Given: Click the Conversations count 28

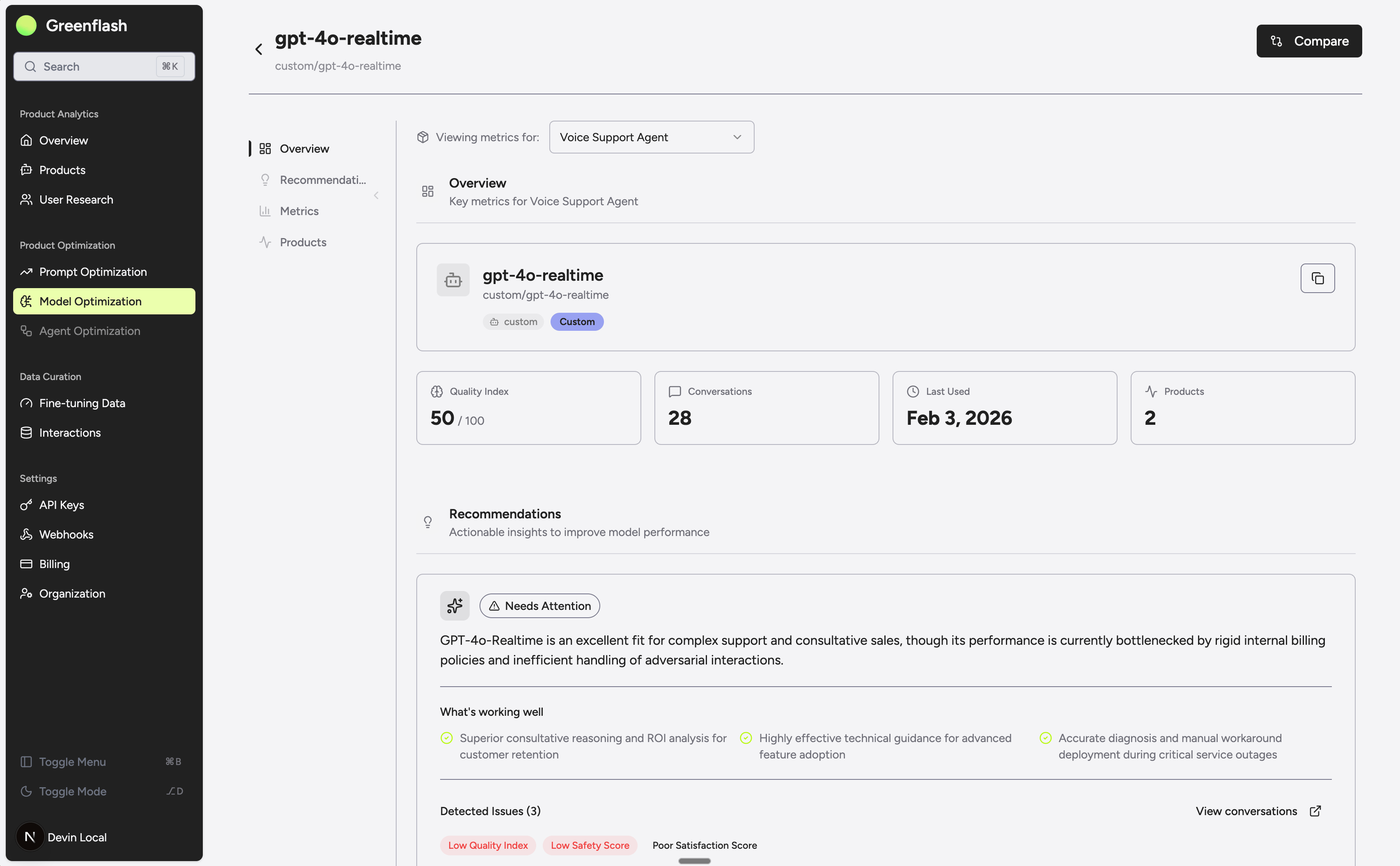Looking at the screenshot, I should (x=680, y=418).
